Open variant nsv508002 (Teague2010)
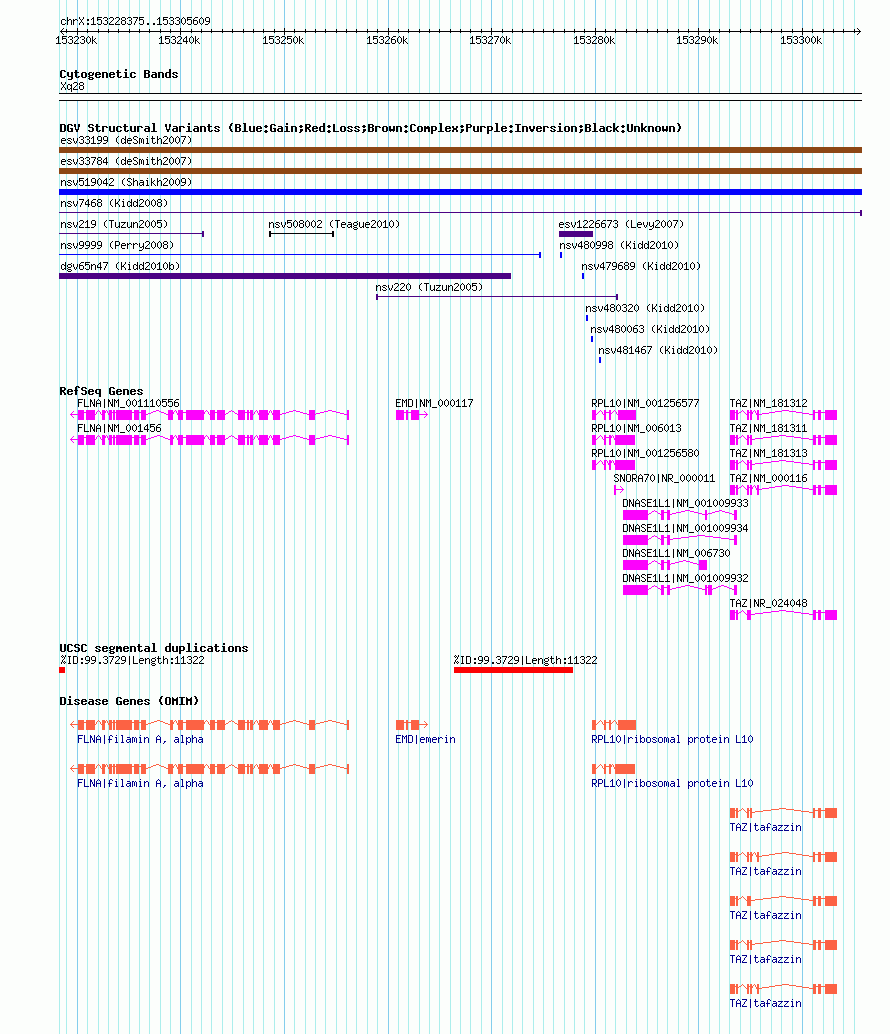 301,233
